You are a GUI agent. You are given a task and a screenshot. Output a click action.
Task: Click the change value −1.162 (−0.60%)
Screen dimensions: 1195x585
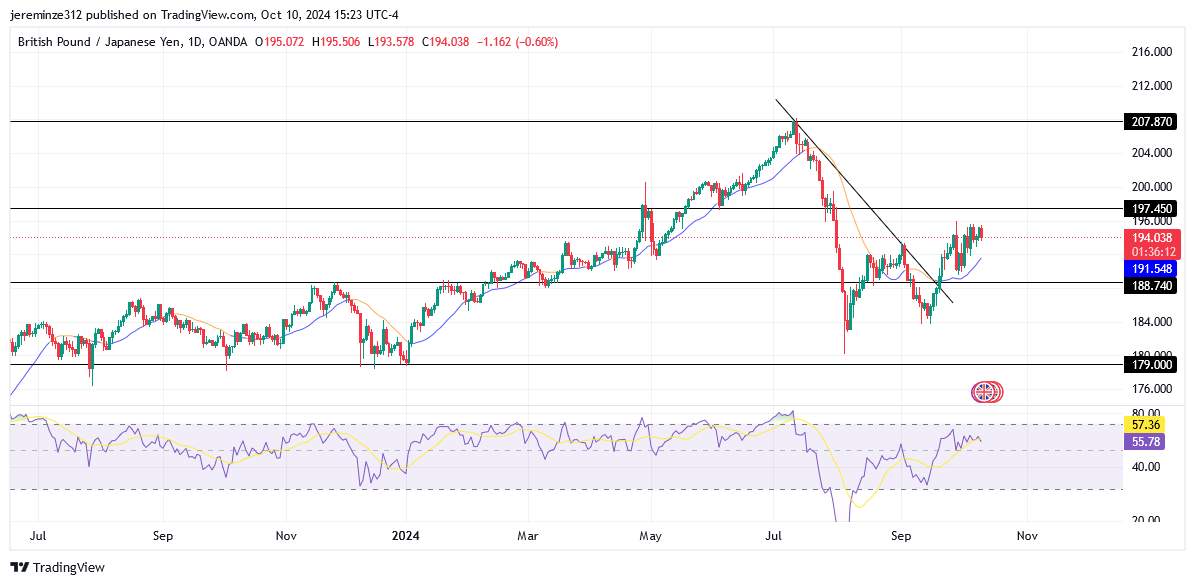pyautogui.click(x=517, y=43)
